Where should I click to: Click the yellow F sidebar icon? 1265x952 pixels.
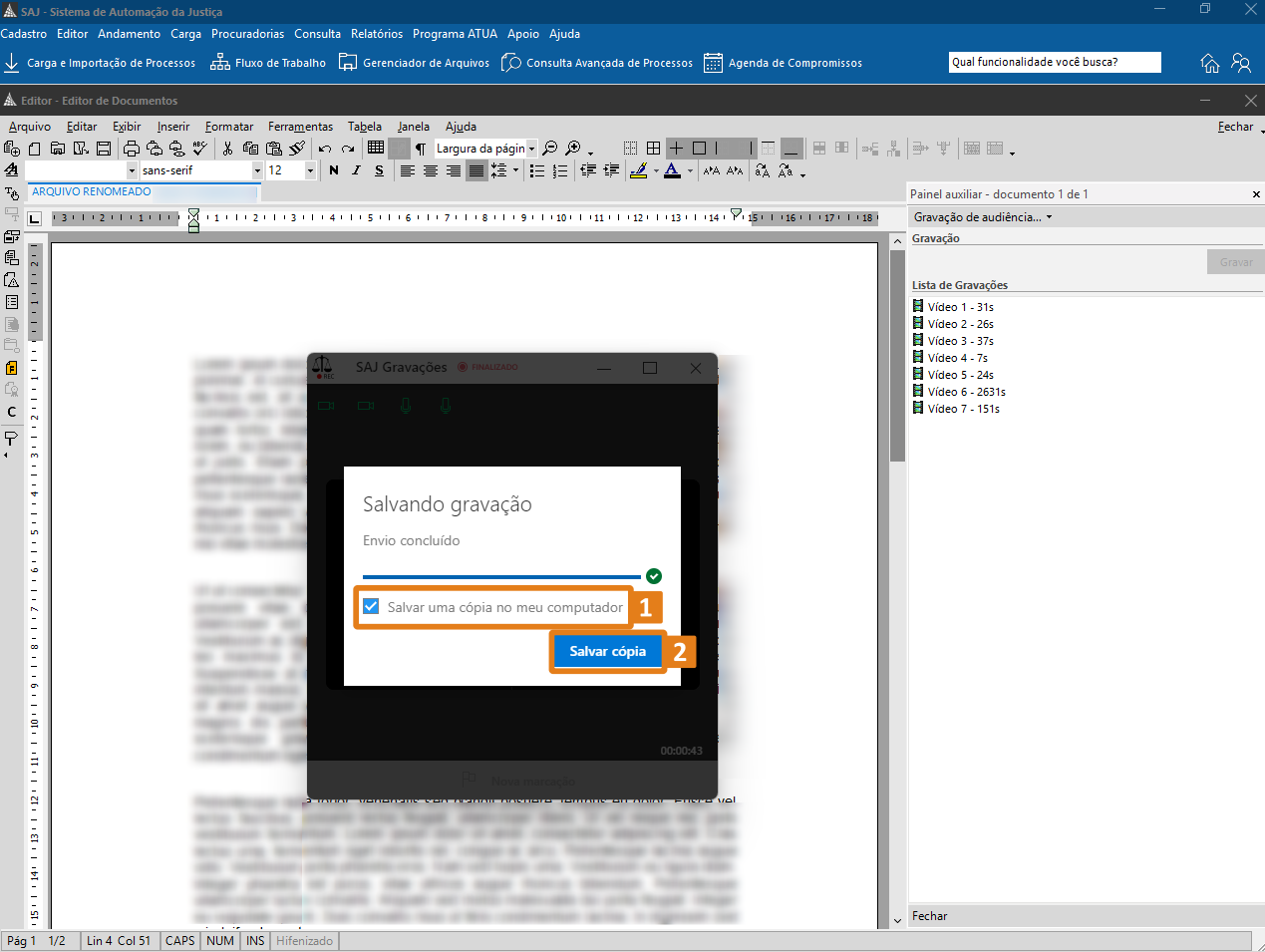coord(12,368)
